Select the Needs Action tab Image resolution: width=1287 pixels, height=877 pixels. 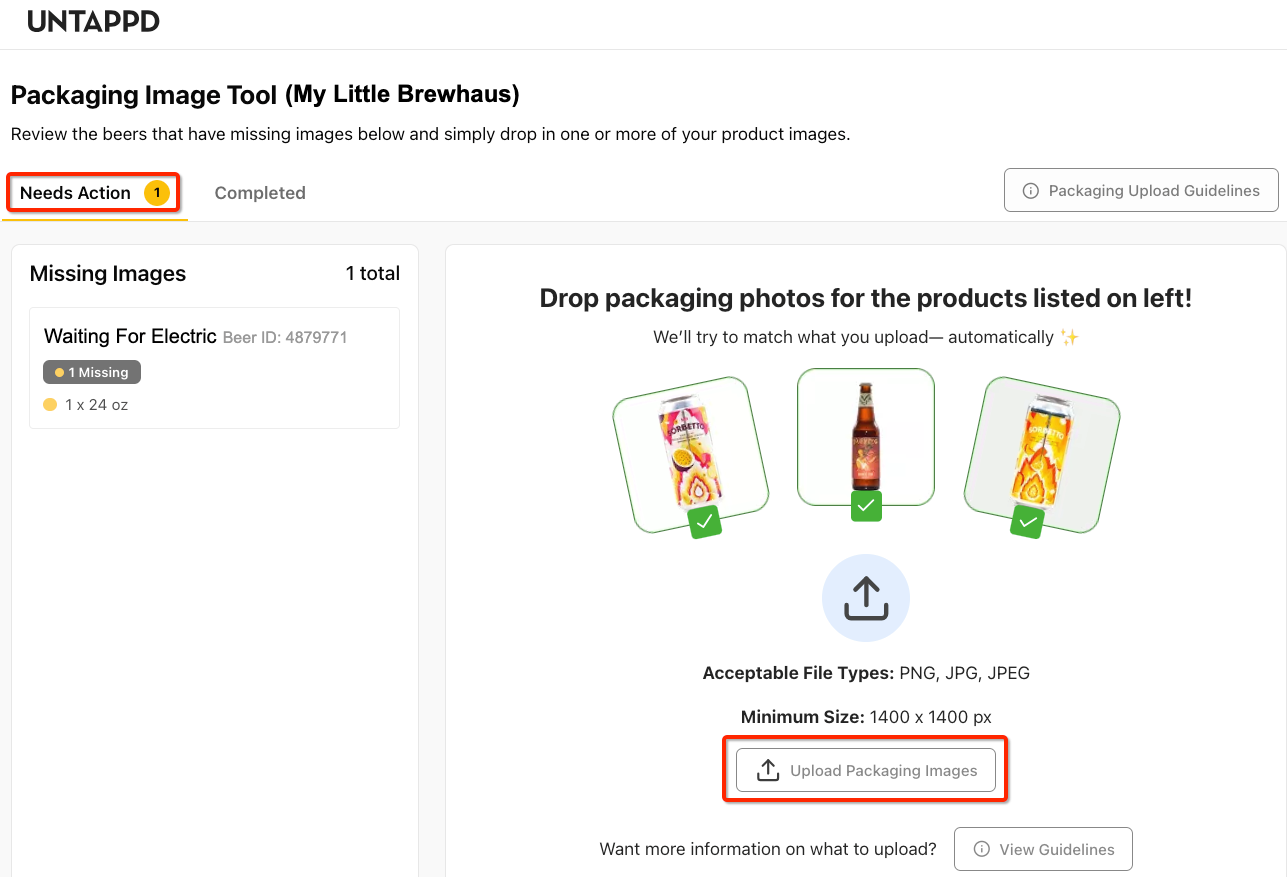[76, 193]
